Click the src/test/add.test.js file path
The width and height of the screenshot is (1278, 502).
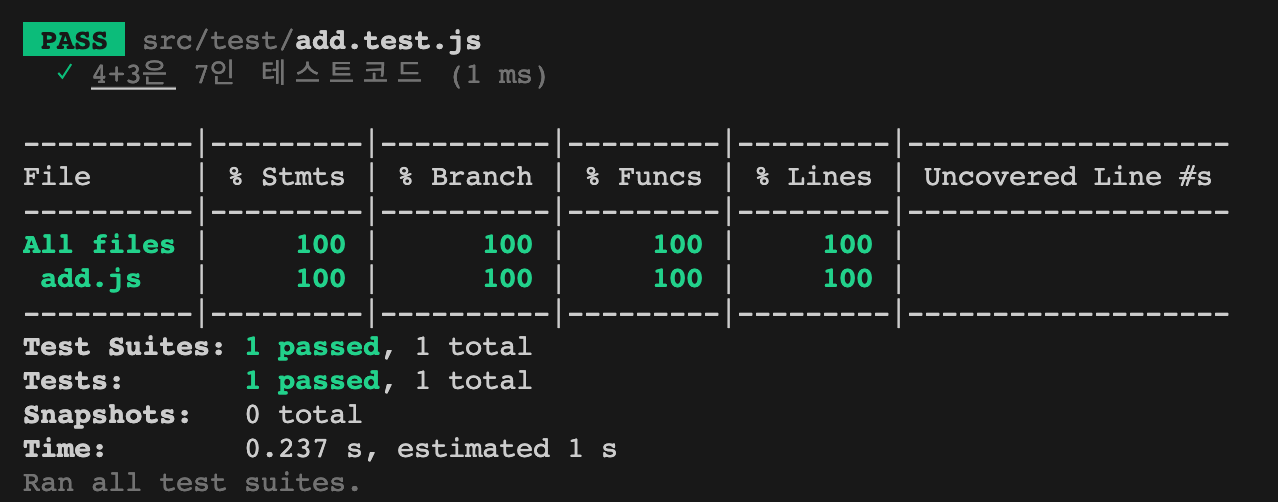pyautogui.click(x=312, y=41)
